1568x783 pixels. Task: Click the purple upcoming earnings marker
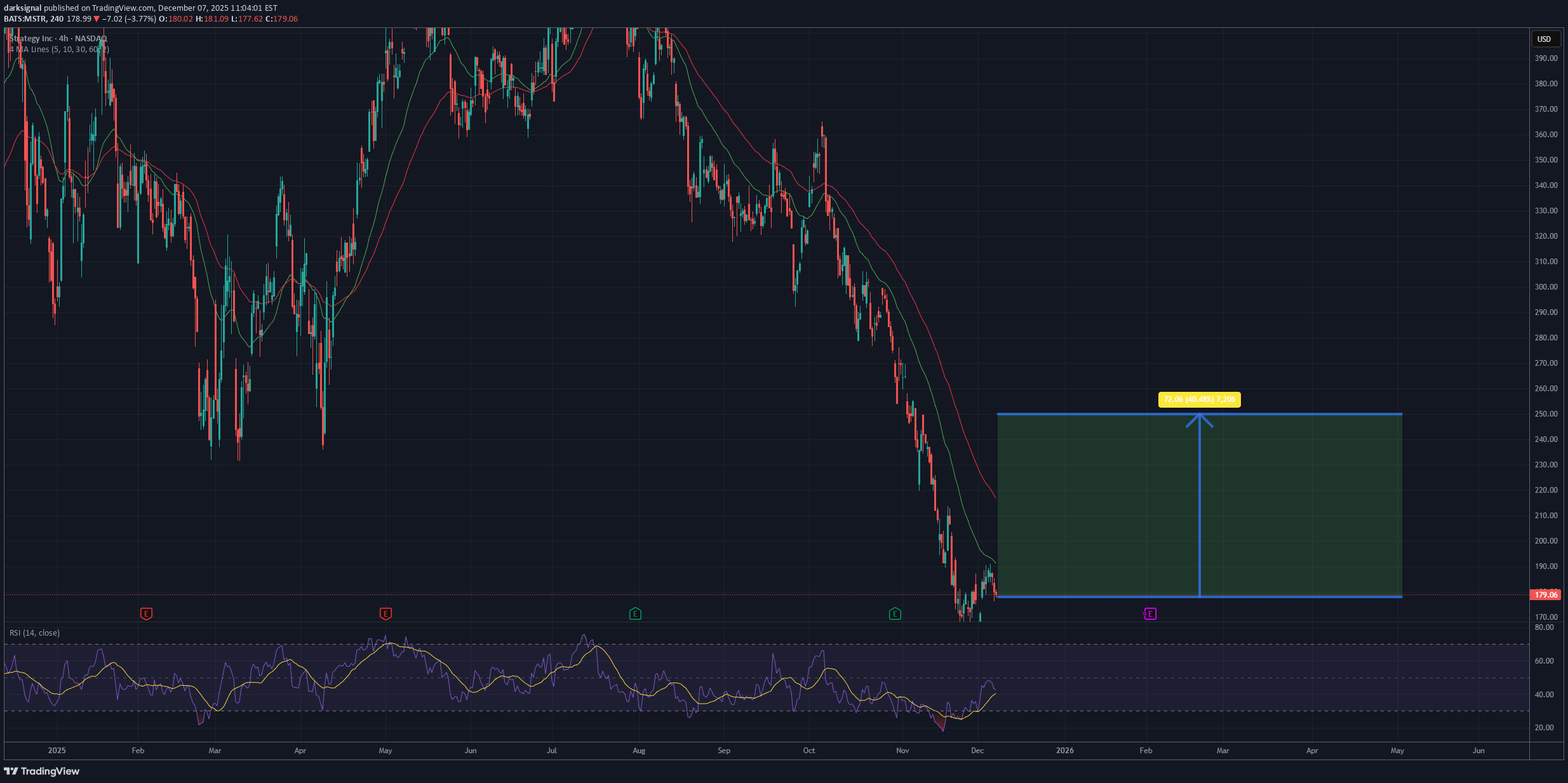pos(1150,613)
